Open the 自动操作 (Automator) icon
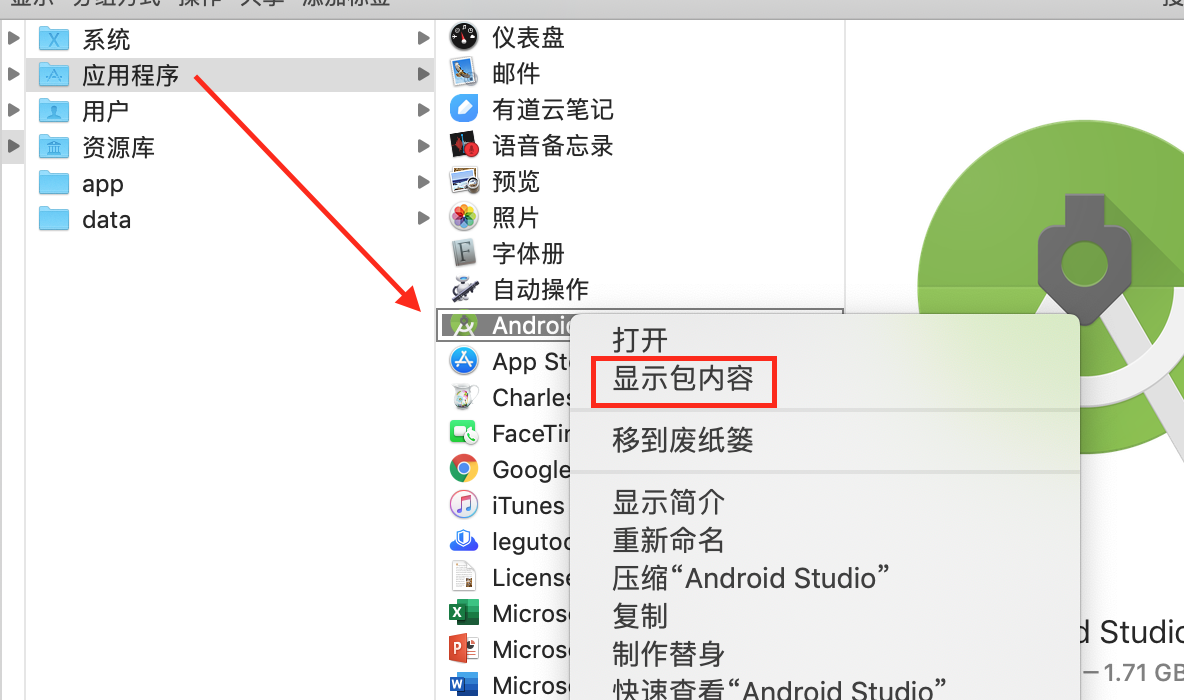1184x700 pixels. (463, 289)
